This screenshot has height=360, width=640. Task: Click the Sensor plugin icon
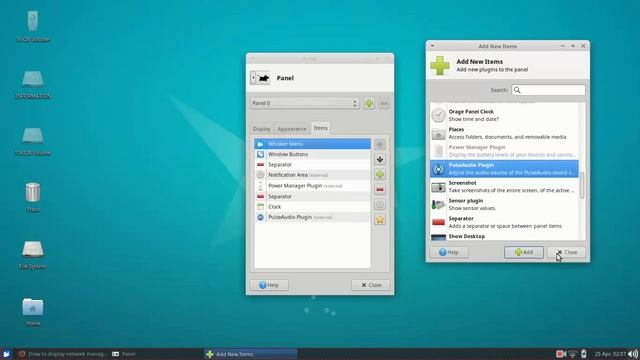pos(438,204)
